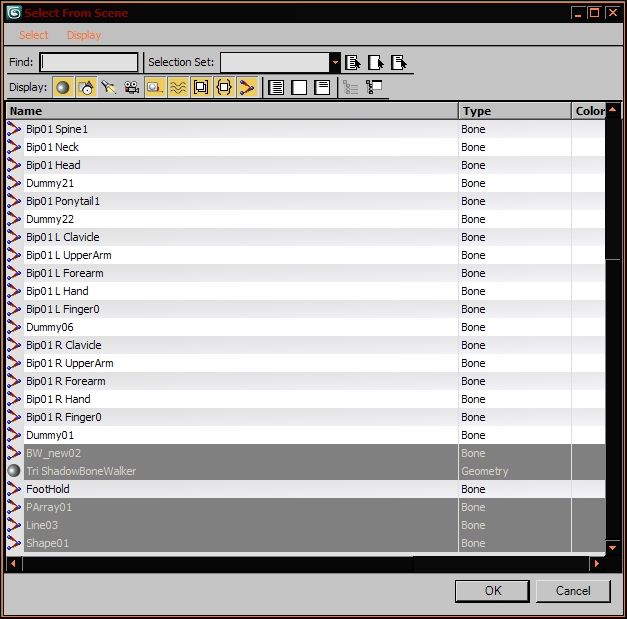Click the Select All icon
Viewport: 627px width, 619px height.
click(x=353, y=62)
